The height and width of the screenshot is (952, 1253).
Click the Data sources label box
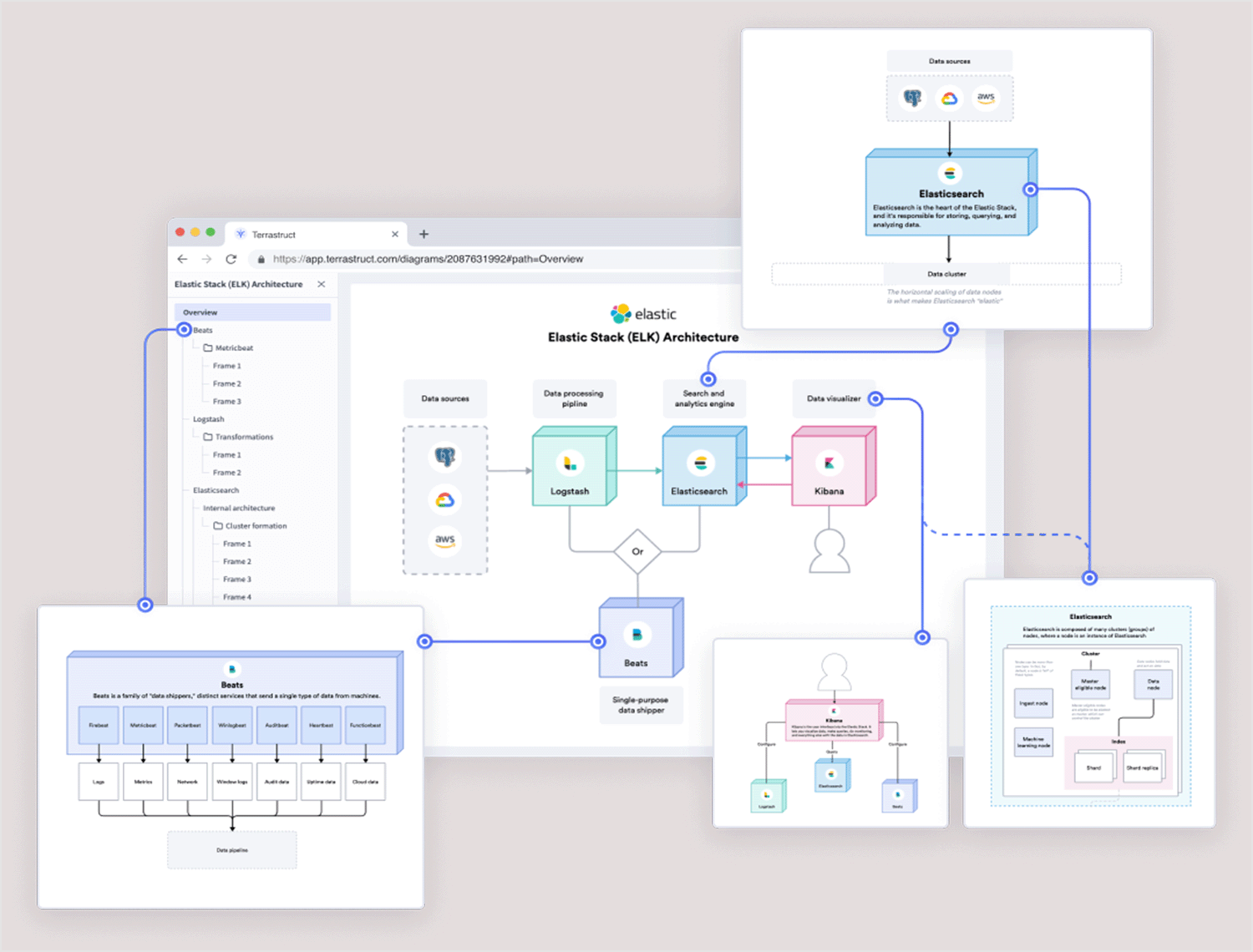445,398
